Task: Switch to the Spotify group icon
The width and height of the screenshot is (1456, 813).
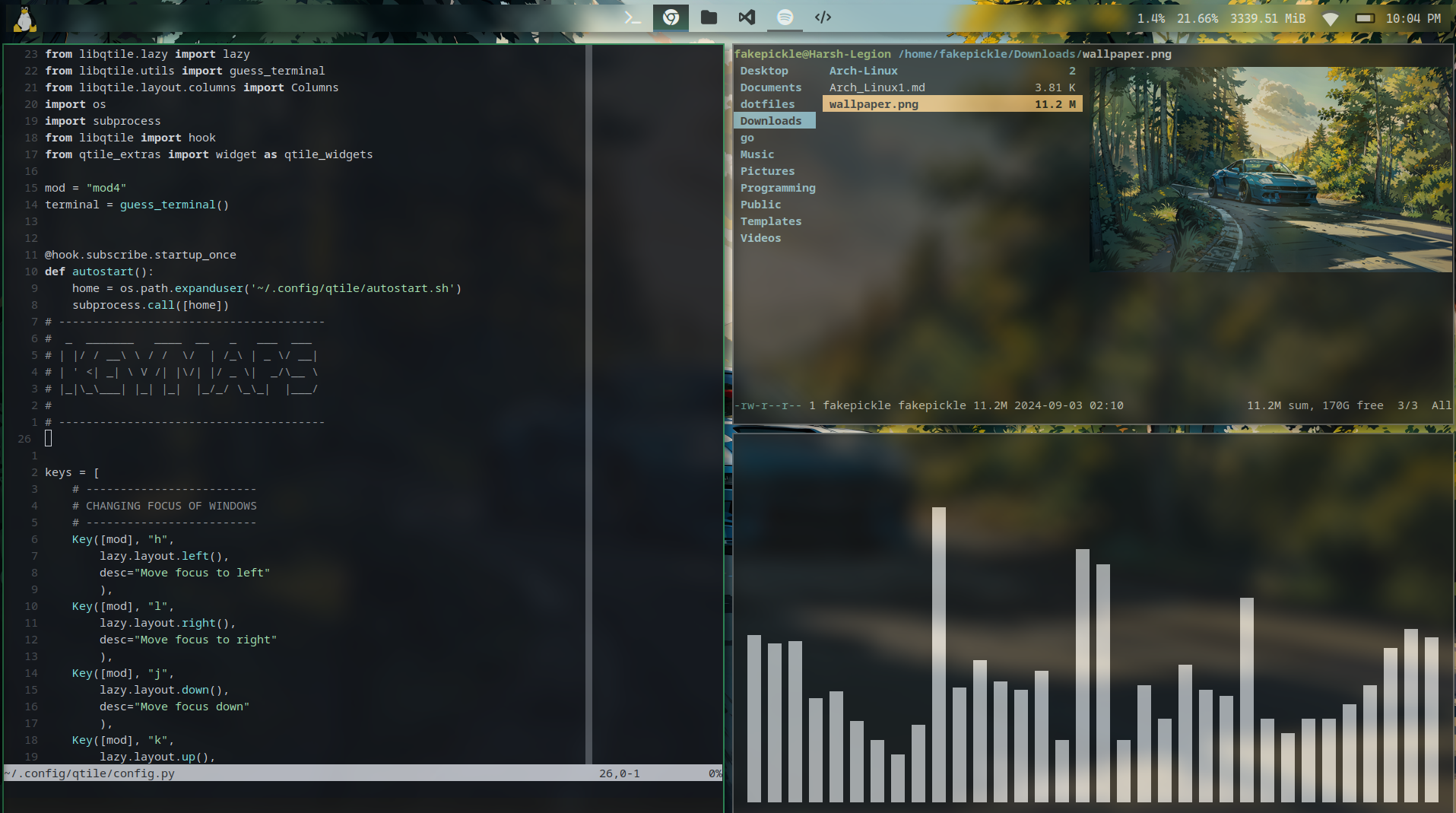Action: tap(785, 17)
